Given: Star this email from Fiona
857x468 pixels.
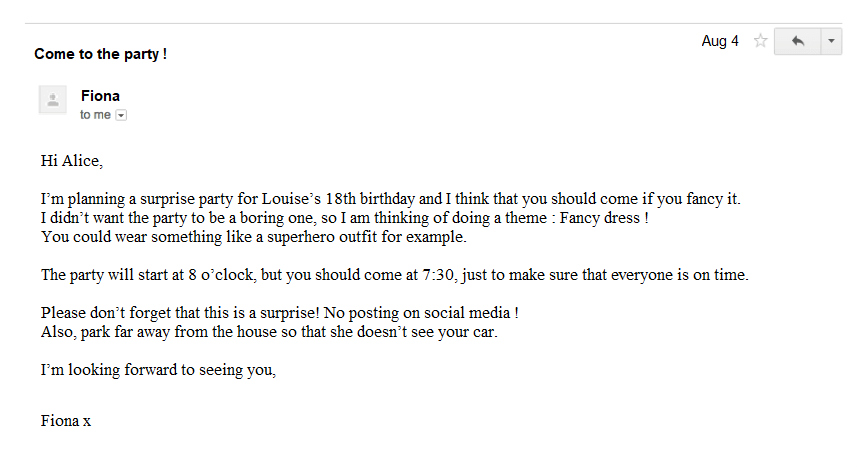Looking at the screenshot, I should (761, 41).
